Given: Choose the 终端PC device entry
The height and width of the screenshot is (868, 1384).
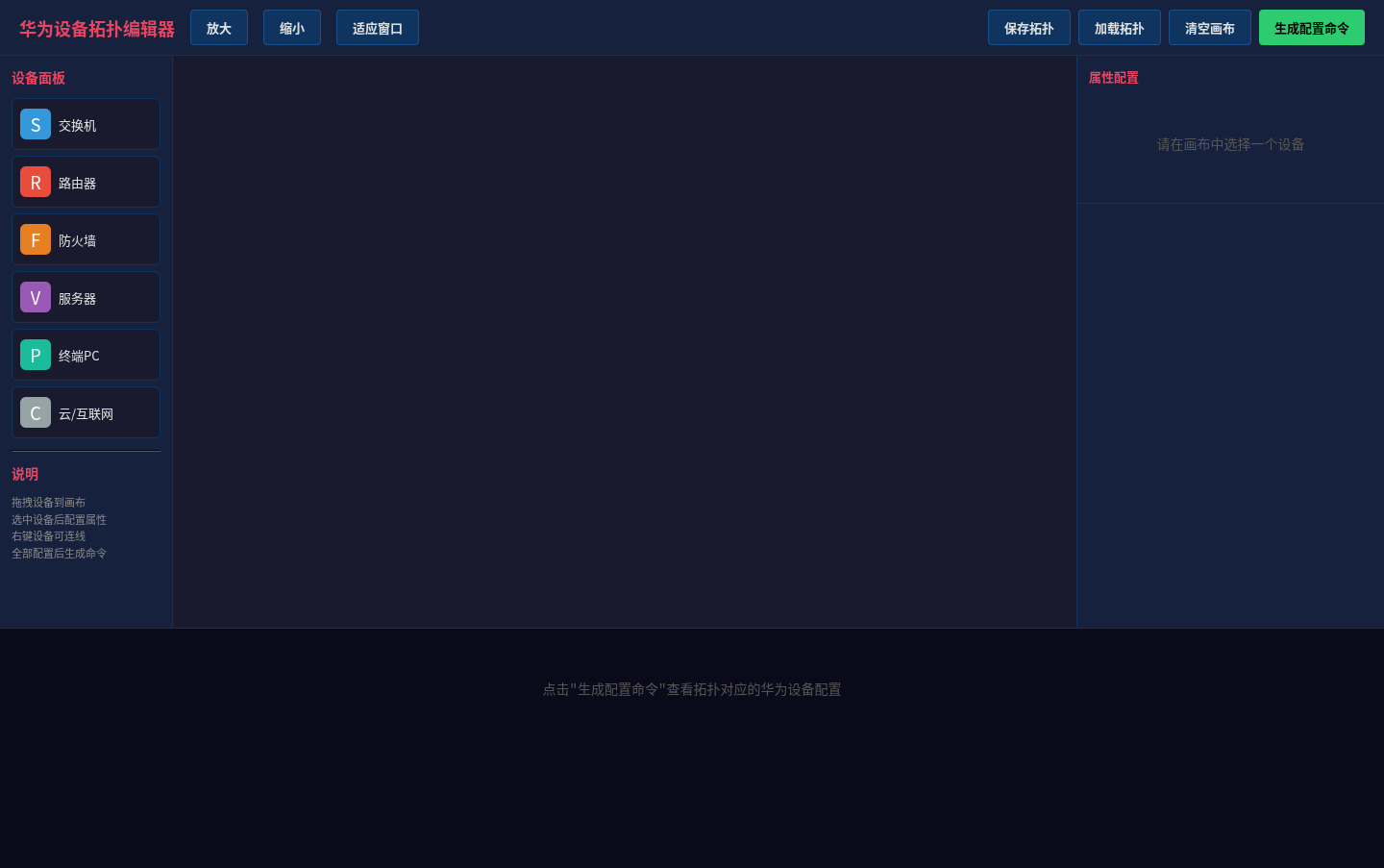Looking at the screenshot, I should pyautogui.click(x=86, y=355).
